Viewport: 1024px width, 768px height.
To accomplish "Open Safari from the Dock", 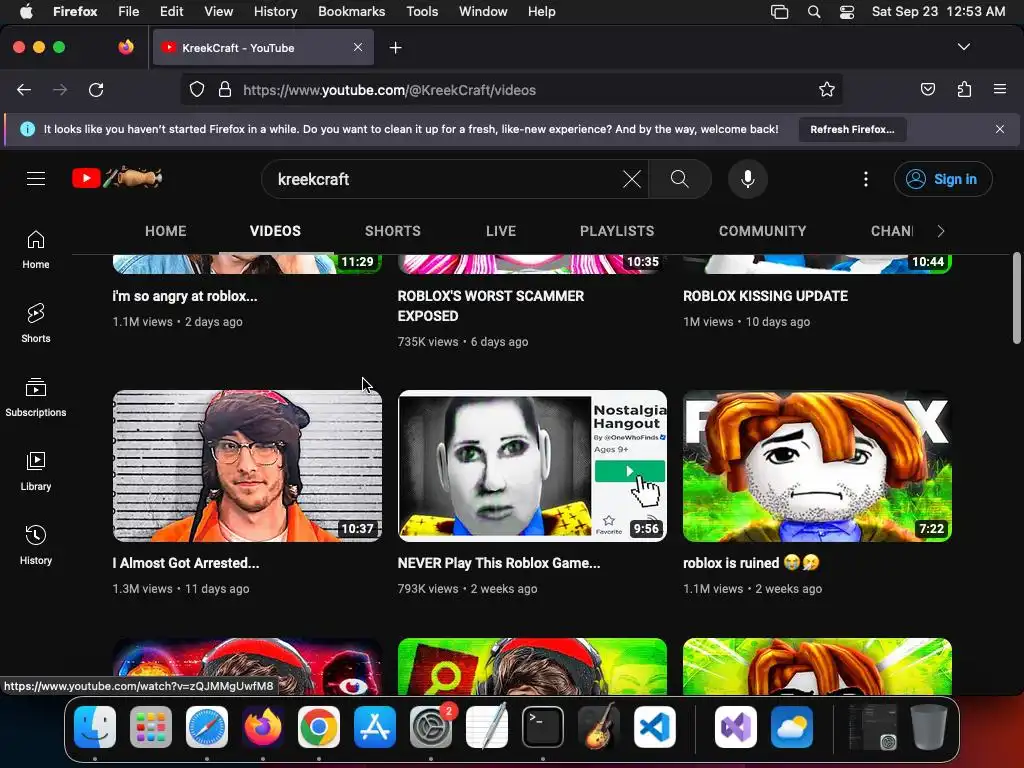I will click(207, 727).
